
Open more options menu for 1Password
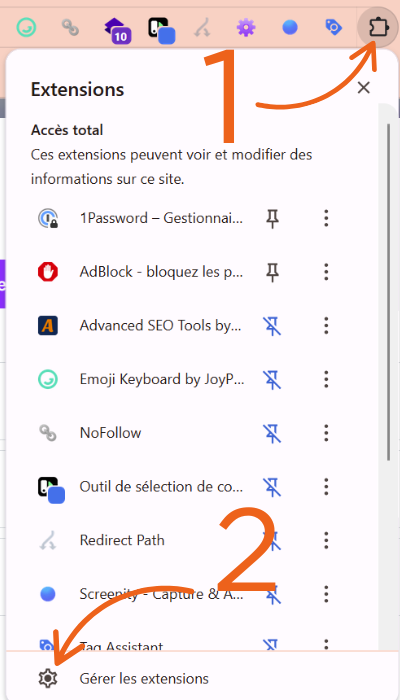point(326,218)
